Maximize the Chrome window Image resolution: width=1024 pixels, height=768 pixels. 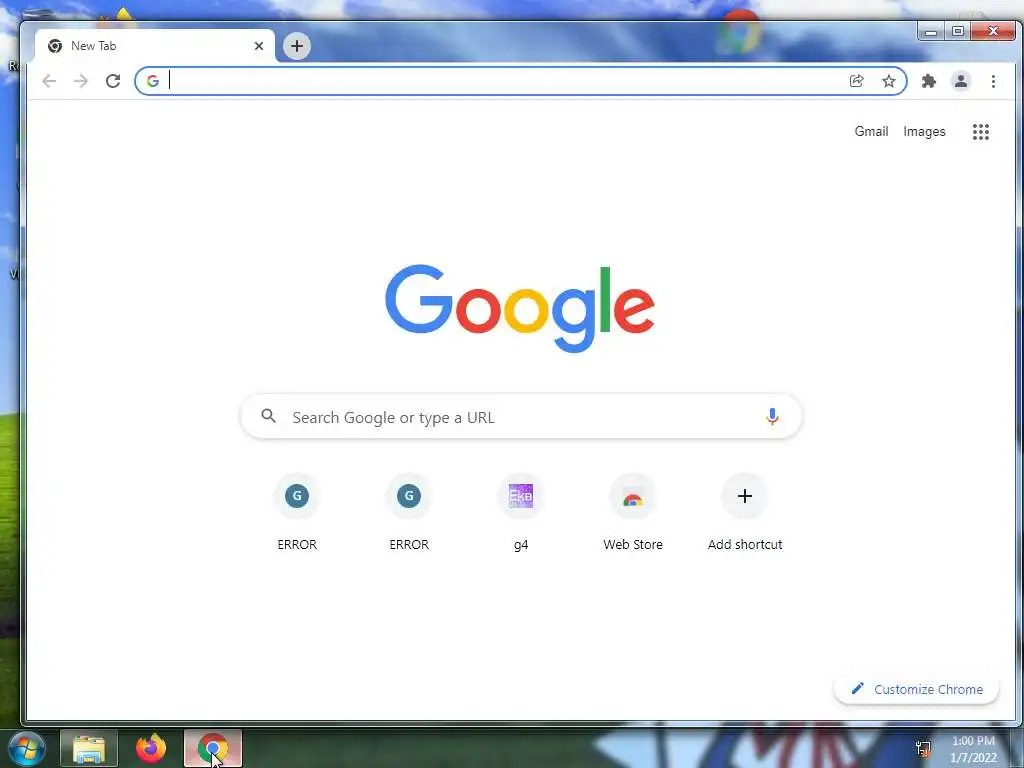point(958,31)
